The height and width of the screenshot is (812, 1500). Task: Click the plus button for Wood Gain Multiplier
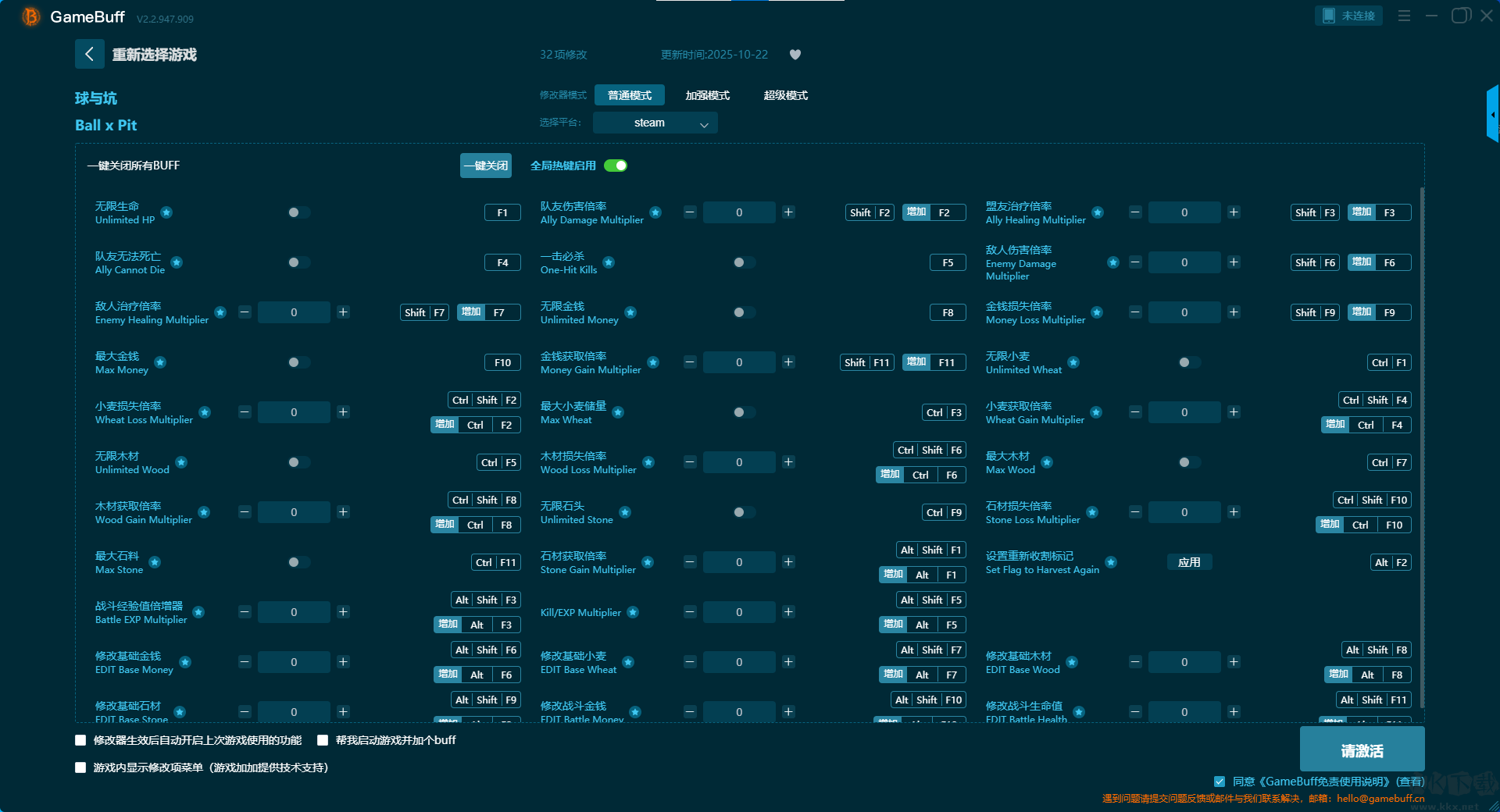pos(343,512)
